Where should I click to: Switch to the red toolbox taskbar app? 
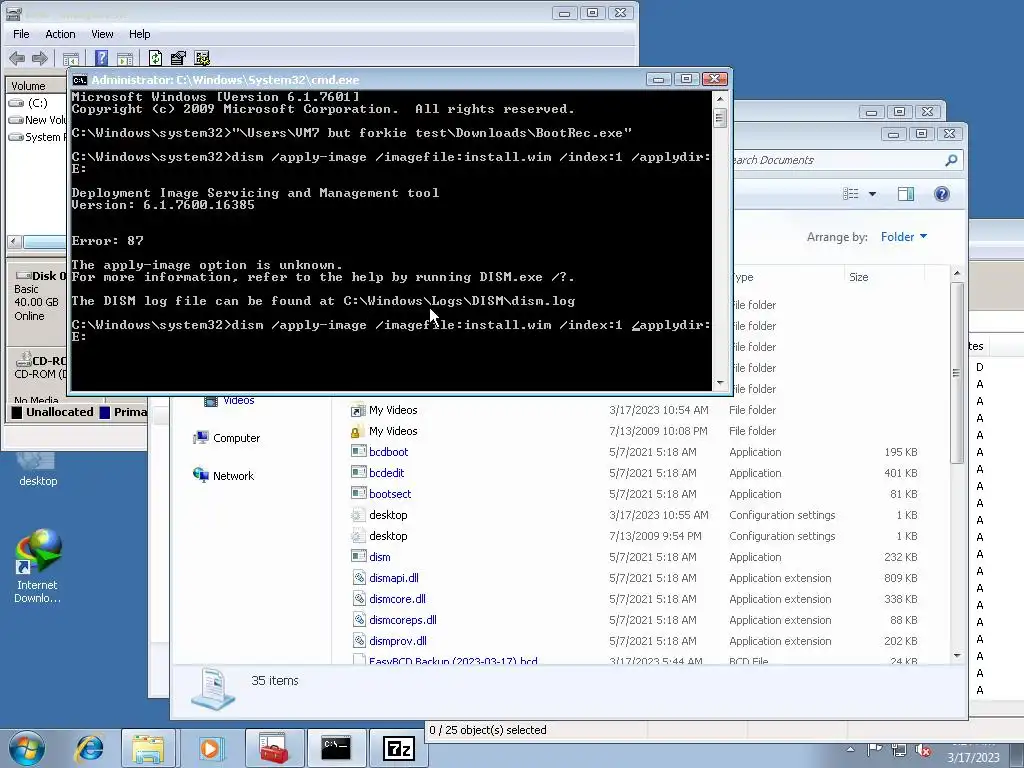(x=275, y=748)
